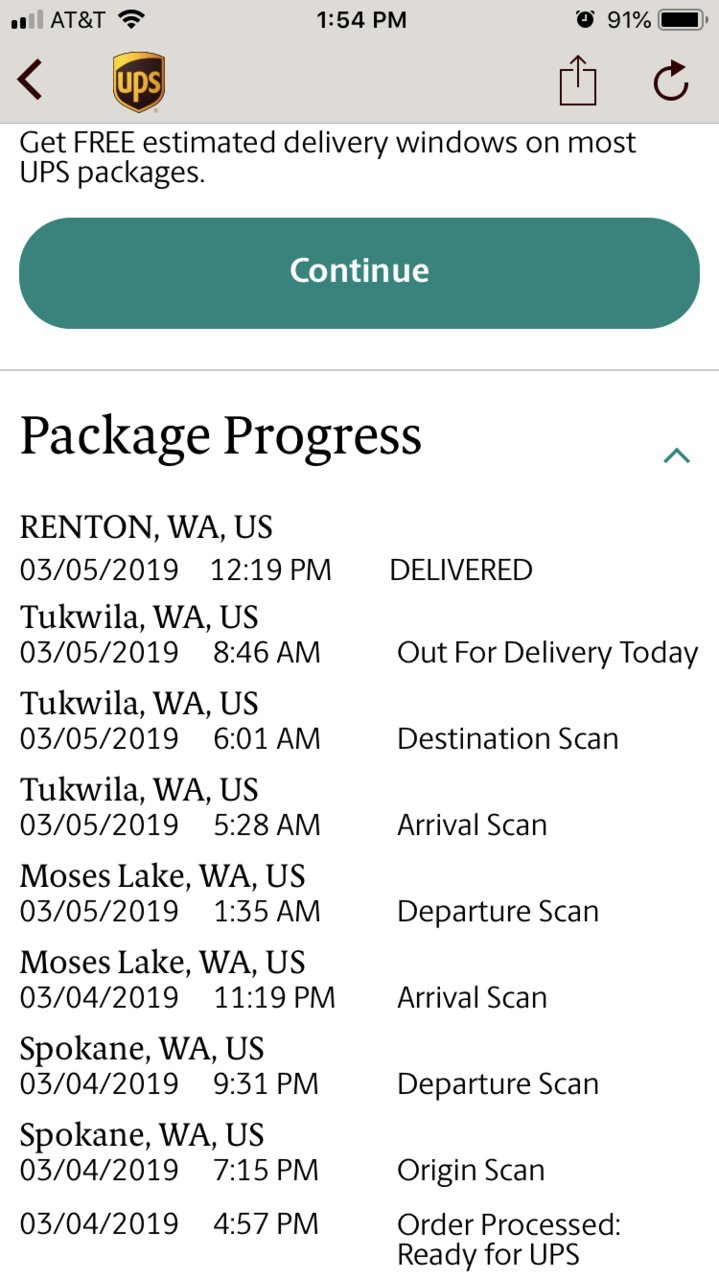719x1279 pixels.
Task: Select the Out For Delivery Today entry
Action: click(x=548, y=653)
